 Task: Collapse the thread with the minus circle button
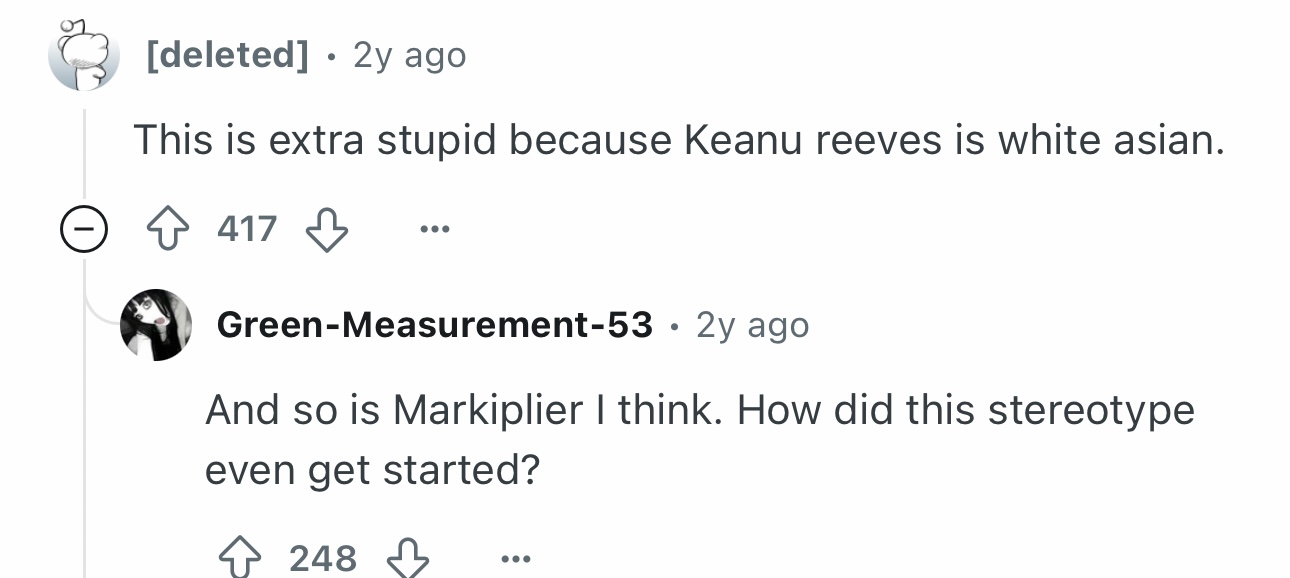(83, 231)
